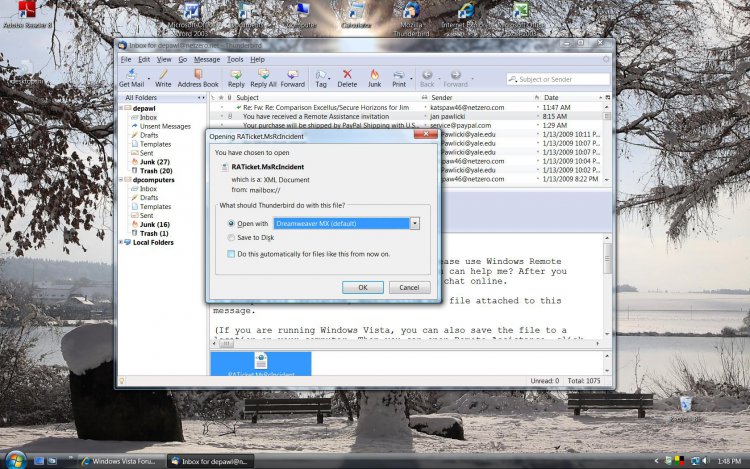The height and width of the screenshot is (469, 750).
Task: Open the column picker in message list header
Action: pos(607,98)
